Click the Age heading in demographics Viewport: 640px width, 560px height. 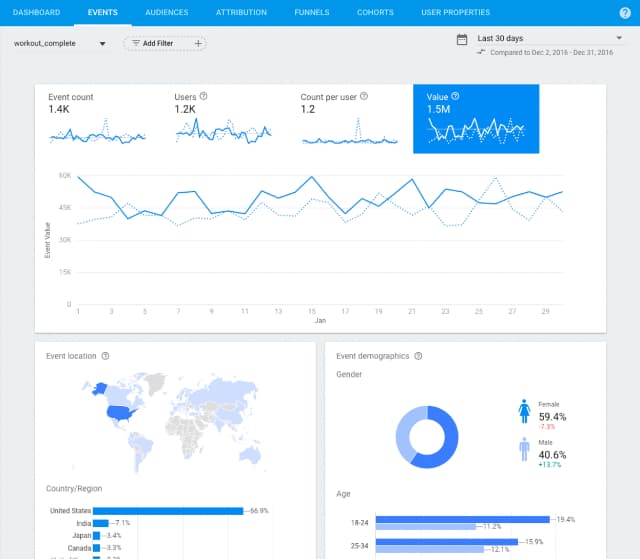pos(343,494)
